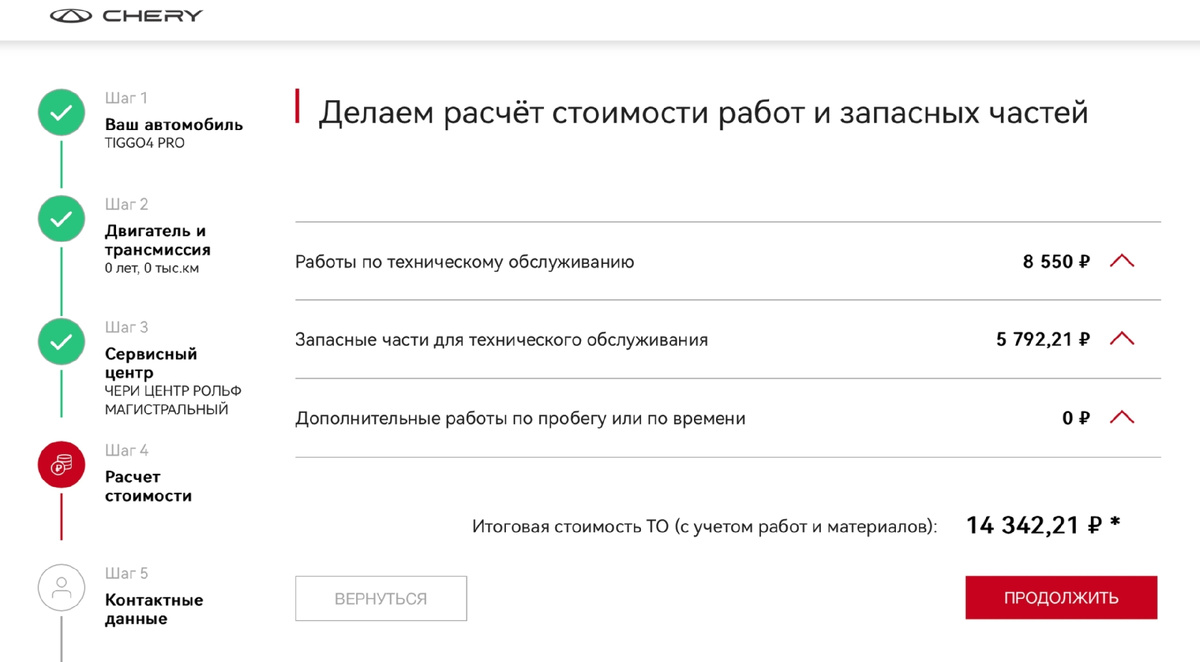Viewport: 1200px width, 662px height.
Task: Click the ВЕРНУТЬСЯ button
Action: (381, 597)
